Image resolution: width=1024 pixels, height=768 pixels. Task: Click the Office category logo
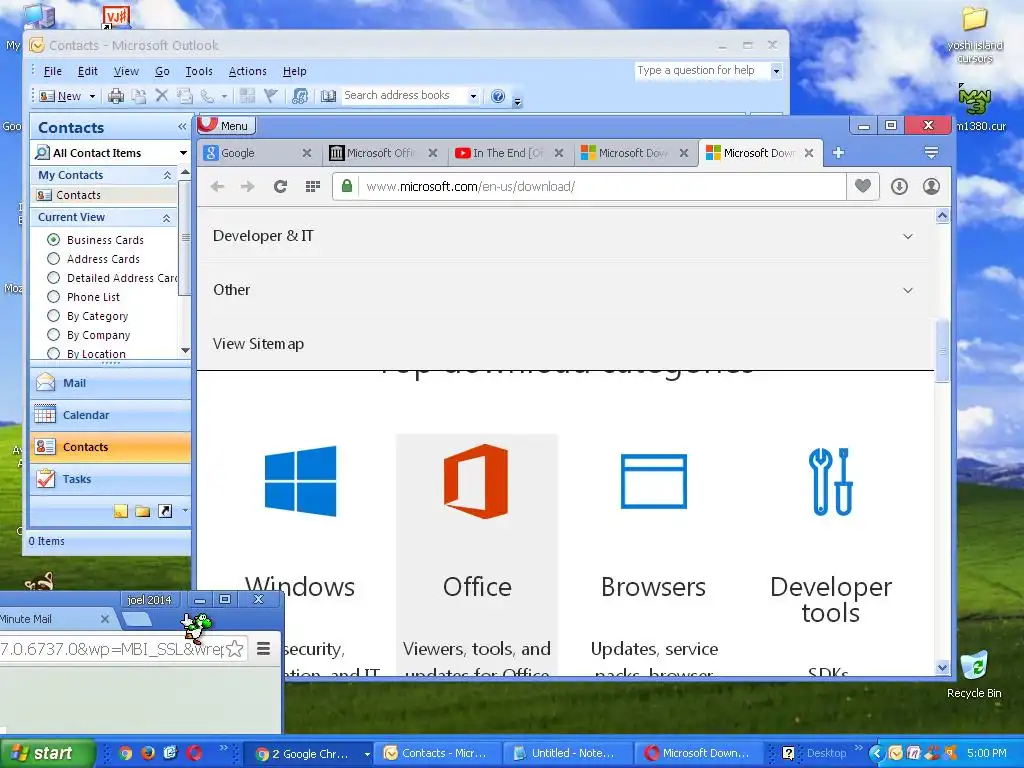pyautogui.click(x=476, y=481)
